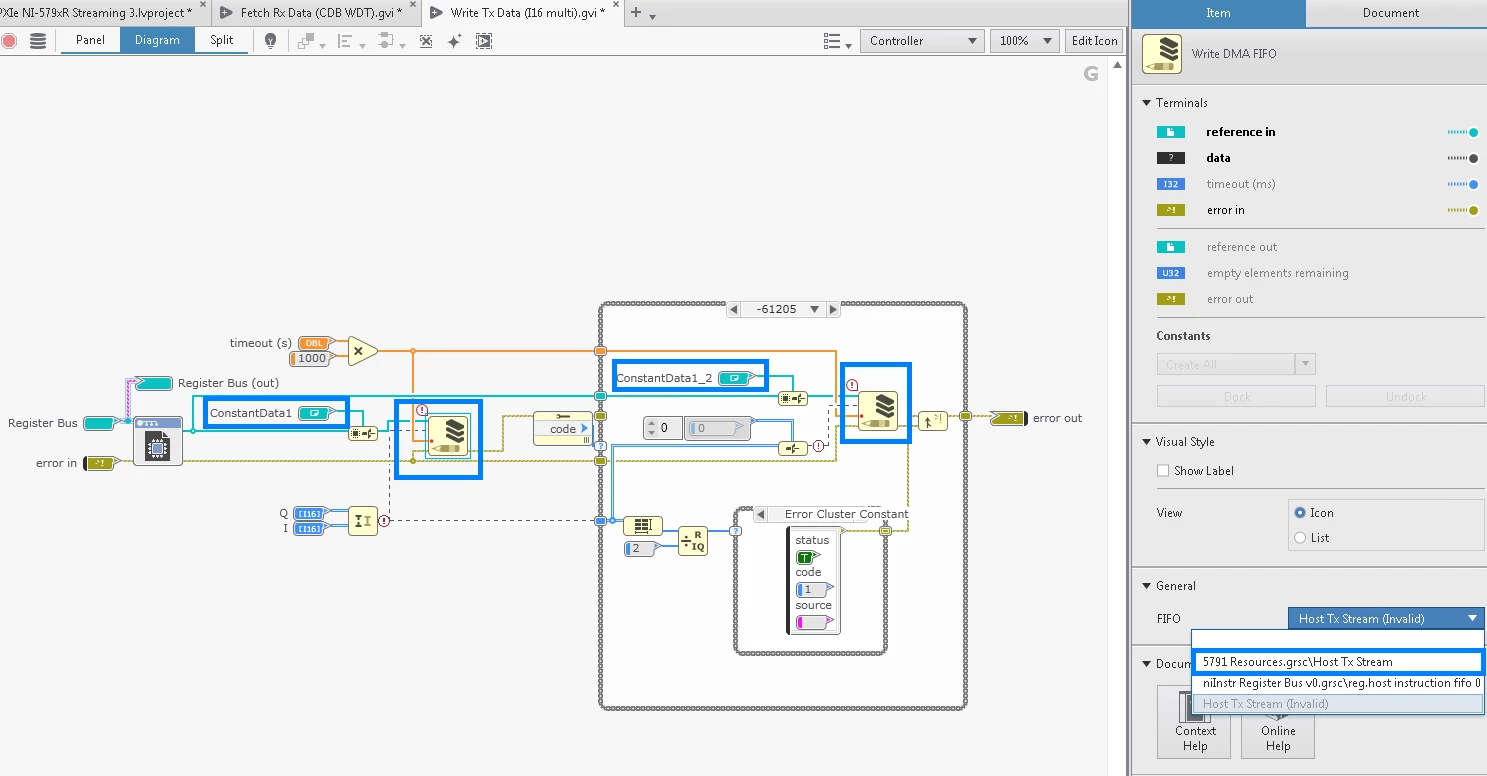Select the Icon view radio button
Screen dimensions: 1487x776
(x=1301, y=512)
